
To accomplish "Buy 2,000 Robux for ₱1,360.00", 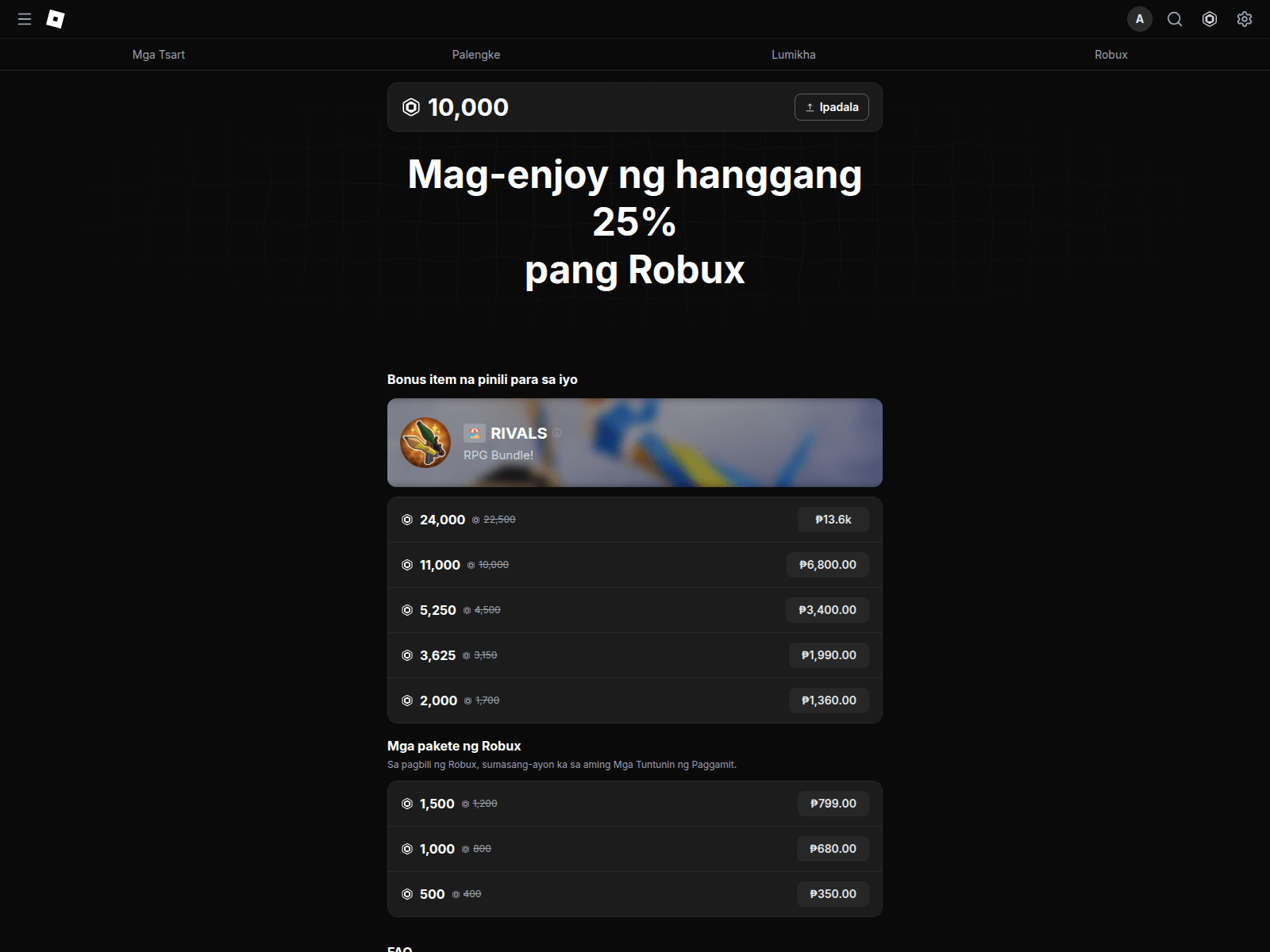I will (x=829, y=701).
